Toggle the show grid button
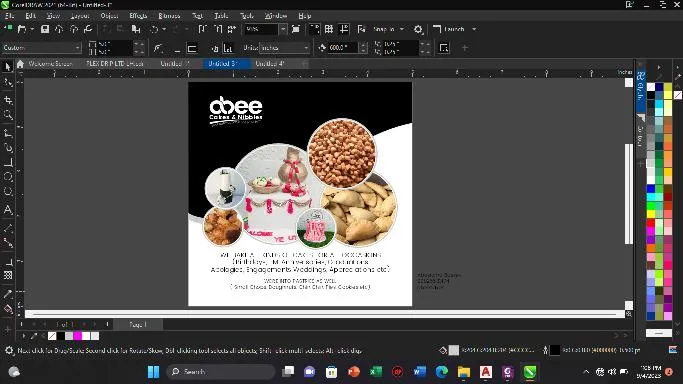Image resolution: width=683 pixels, height=384 pixels. [329, 29]
